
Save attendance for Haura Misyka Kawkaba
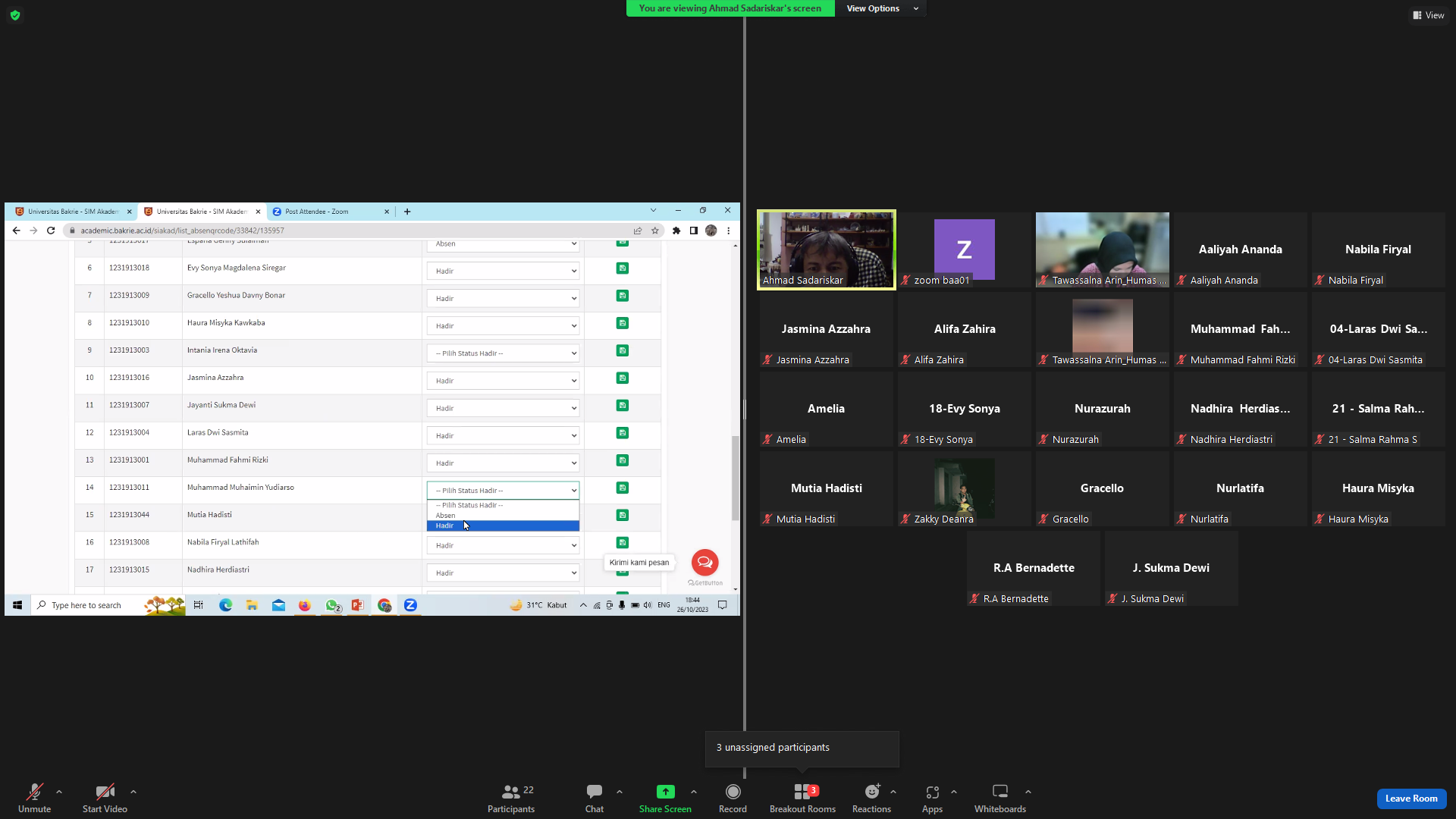tap(623, 323)
